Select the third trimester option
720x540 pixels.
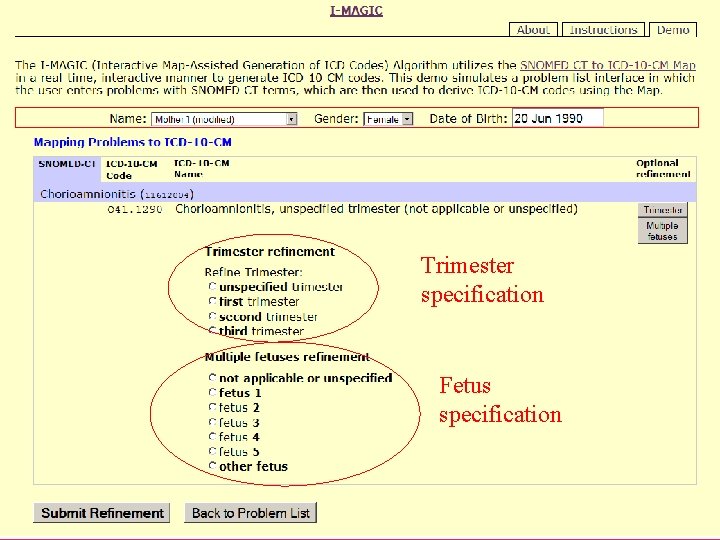click(x=212, y=330)
